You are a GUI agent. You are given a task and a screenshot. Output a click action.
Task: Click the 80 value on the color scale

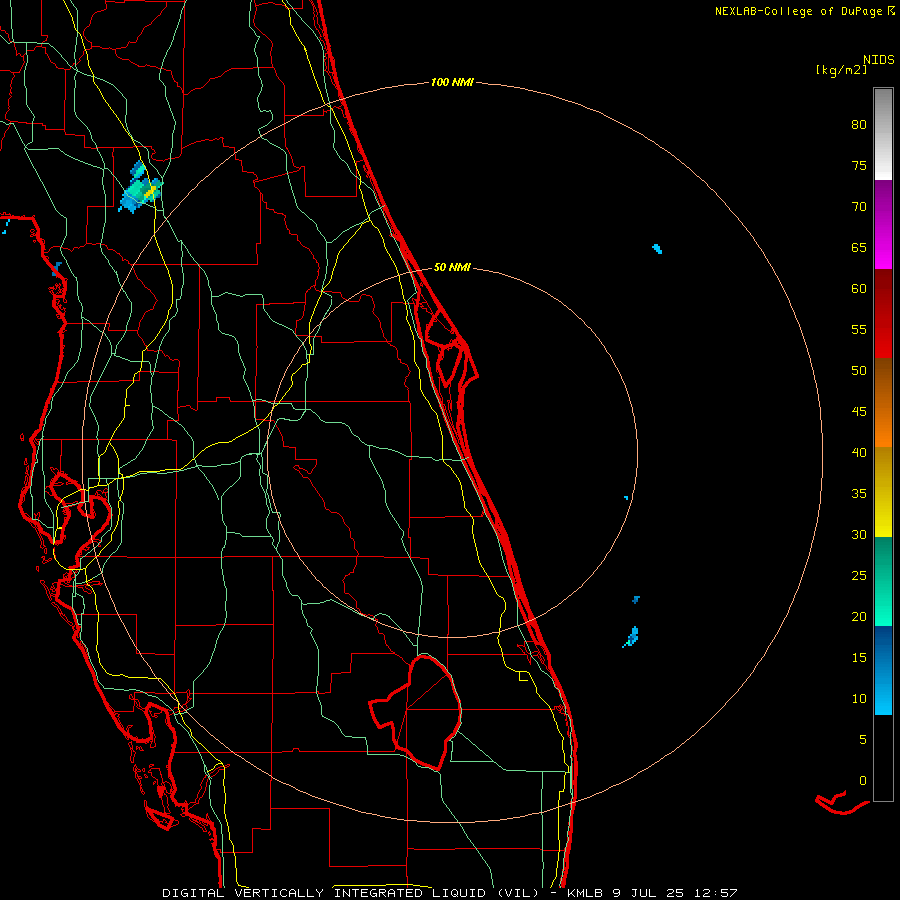tap(859, 125)
